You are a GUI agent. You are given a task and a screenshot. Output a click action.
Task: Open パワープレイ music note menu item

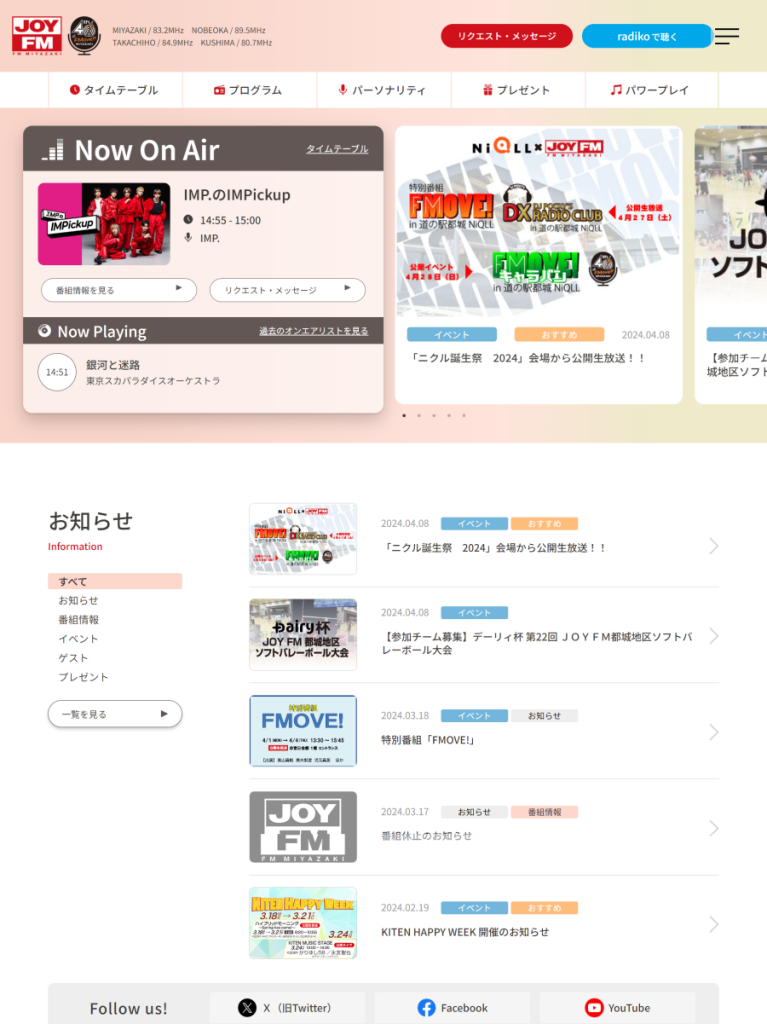coord(651,90)
